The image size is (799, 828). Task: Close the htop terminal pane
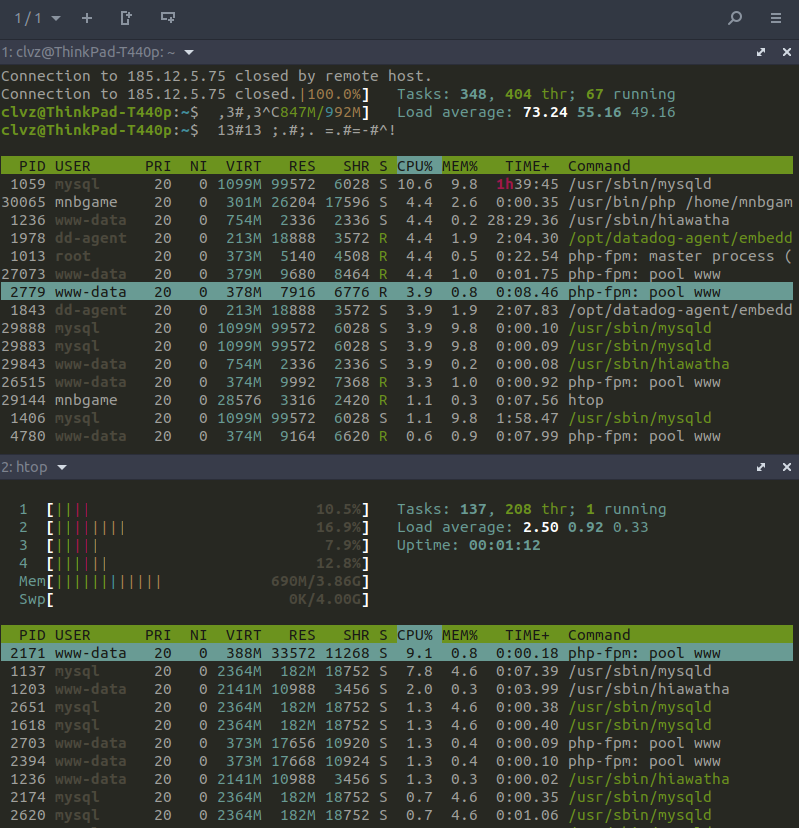[787, 467]
